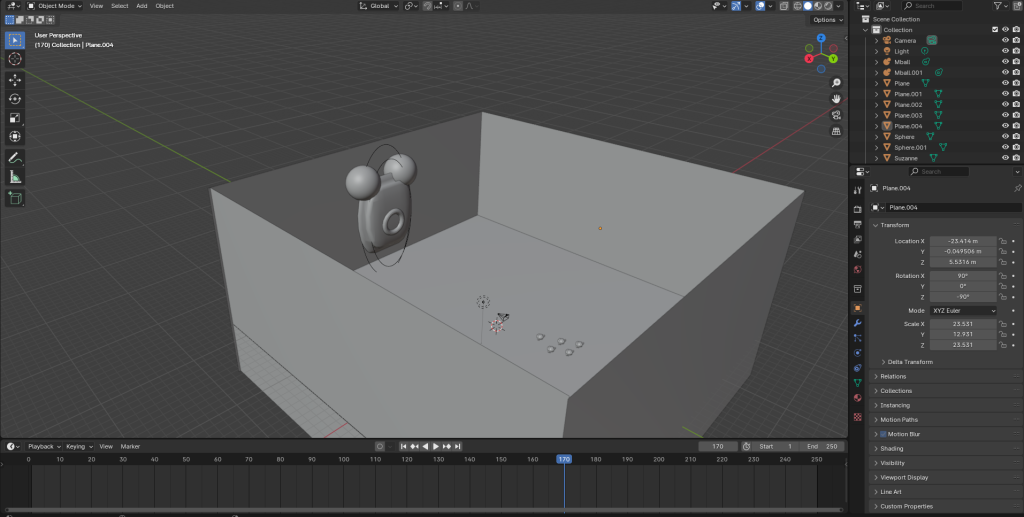
Task: Choose the Measure tool
Action: (x=15, y=177)
